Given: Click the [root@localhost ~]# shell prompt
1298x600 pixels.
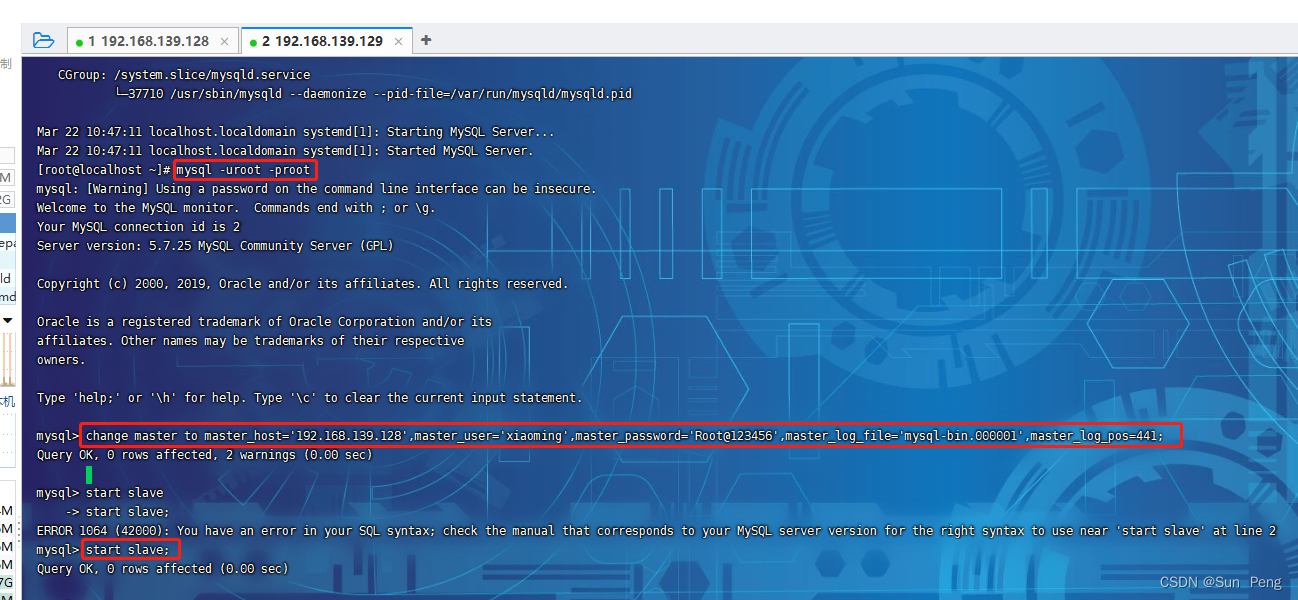Looking at the screenshot, I should (x=103, y=170).
